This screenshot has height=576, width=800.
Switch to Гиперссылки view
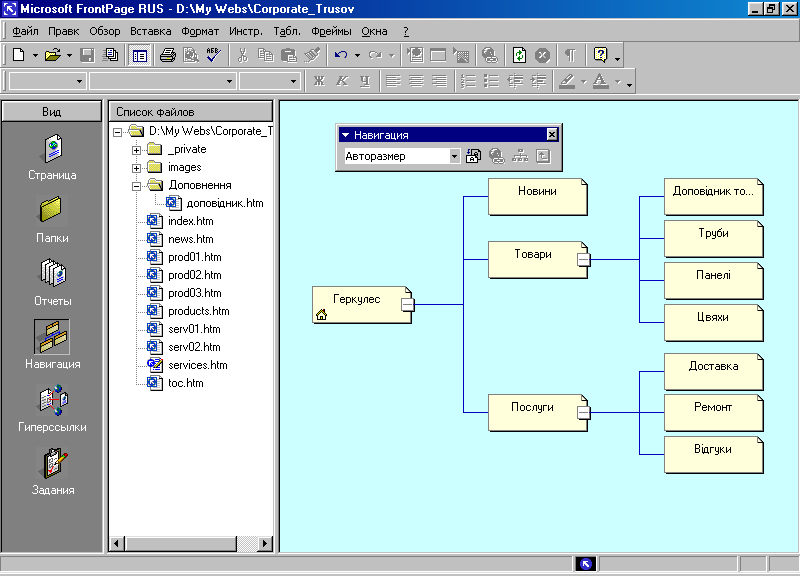click(53, 408)
